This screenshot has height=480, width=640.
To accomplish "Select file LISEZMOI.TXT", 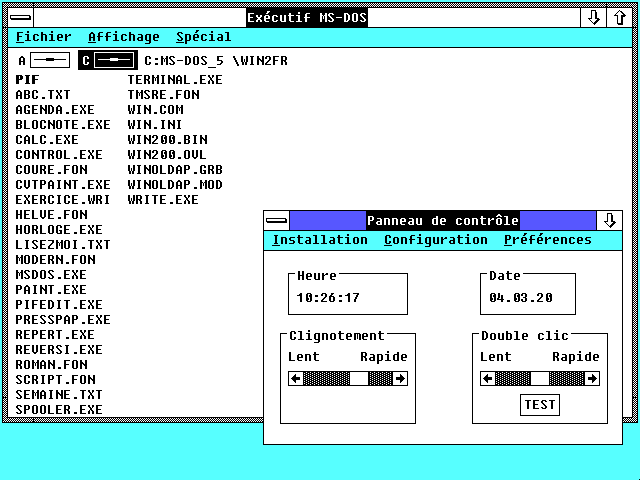I will 63,244.
